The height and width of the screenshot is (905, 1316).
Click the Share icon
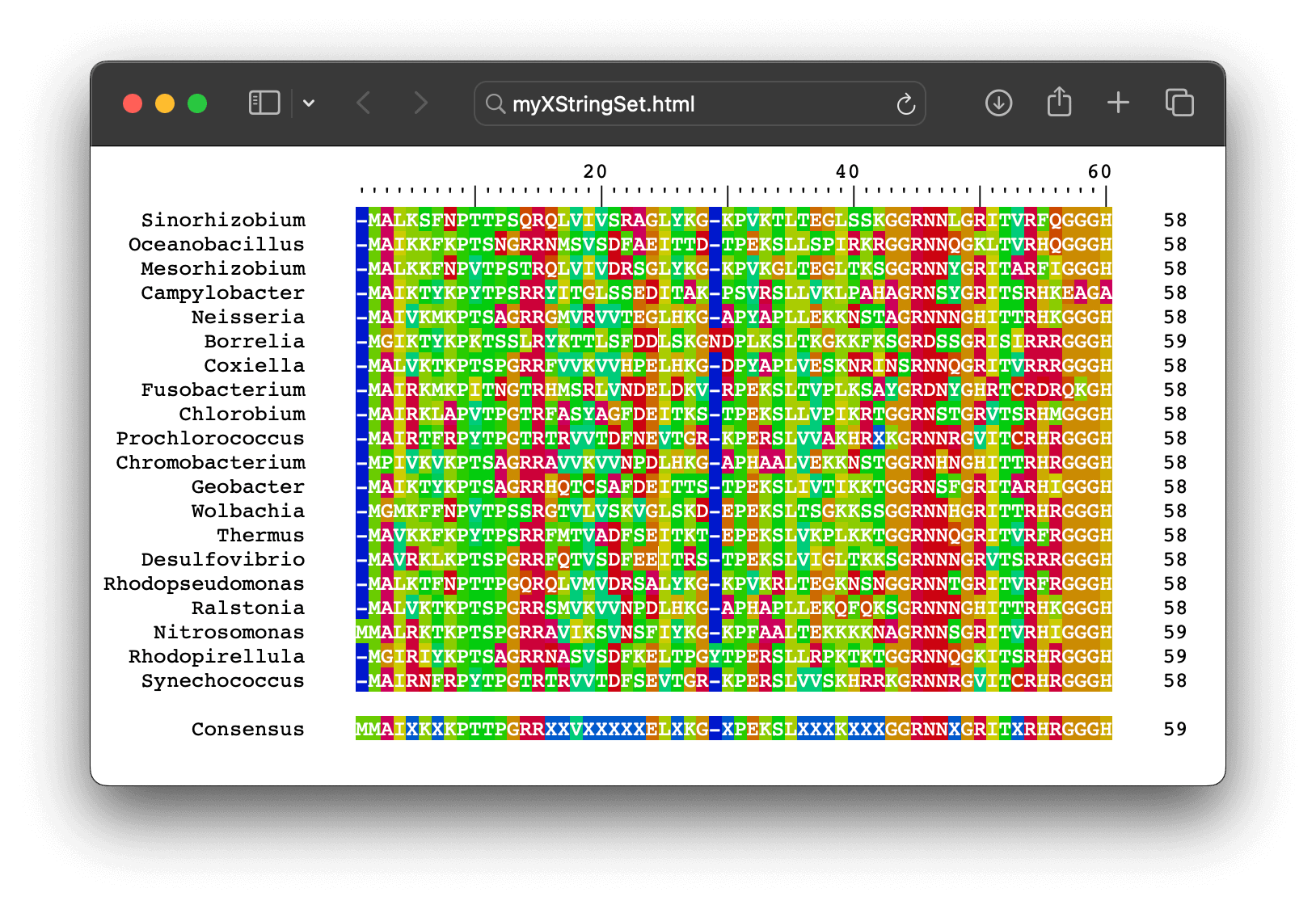point(1059,103)
